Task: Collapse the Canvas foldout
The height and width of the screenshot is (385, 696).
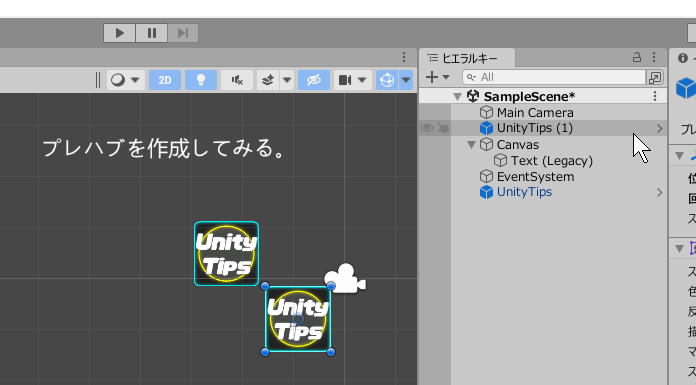Action: (471, 144)
